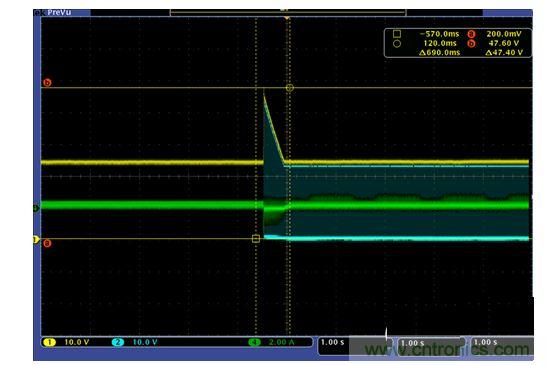Select horizontal cursor 'a' label at left
The width and height of the screenshot is (549, 365).
point(47,243)
